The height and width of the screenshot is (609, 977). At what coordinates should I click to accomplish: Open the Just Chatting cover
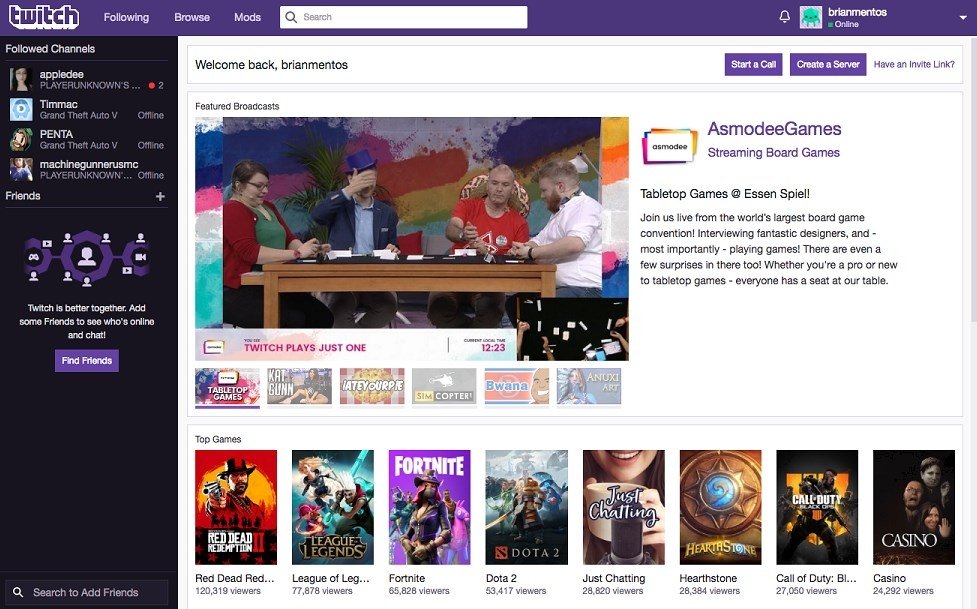tap(623, 507)
